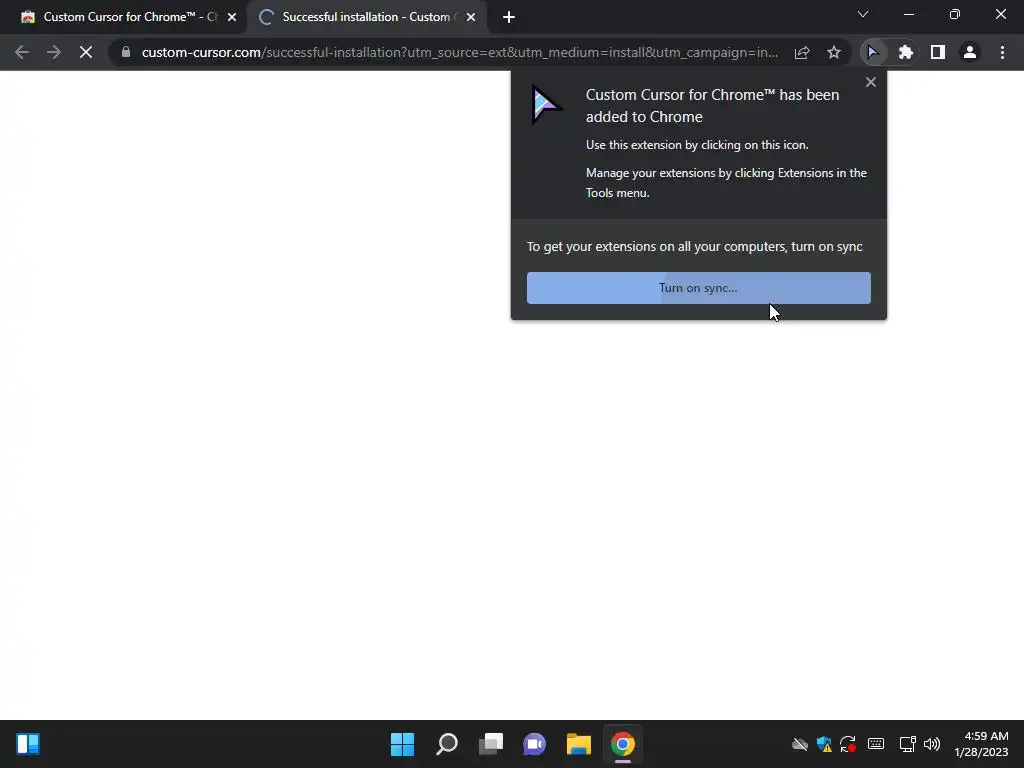This screenshot has height=768, width=1024.
Task: View site information via the lock icon
Action: pos(126,52)
